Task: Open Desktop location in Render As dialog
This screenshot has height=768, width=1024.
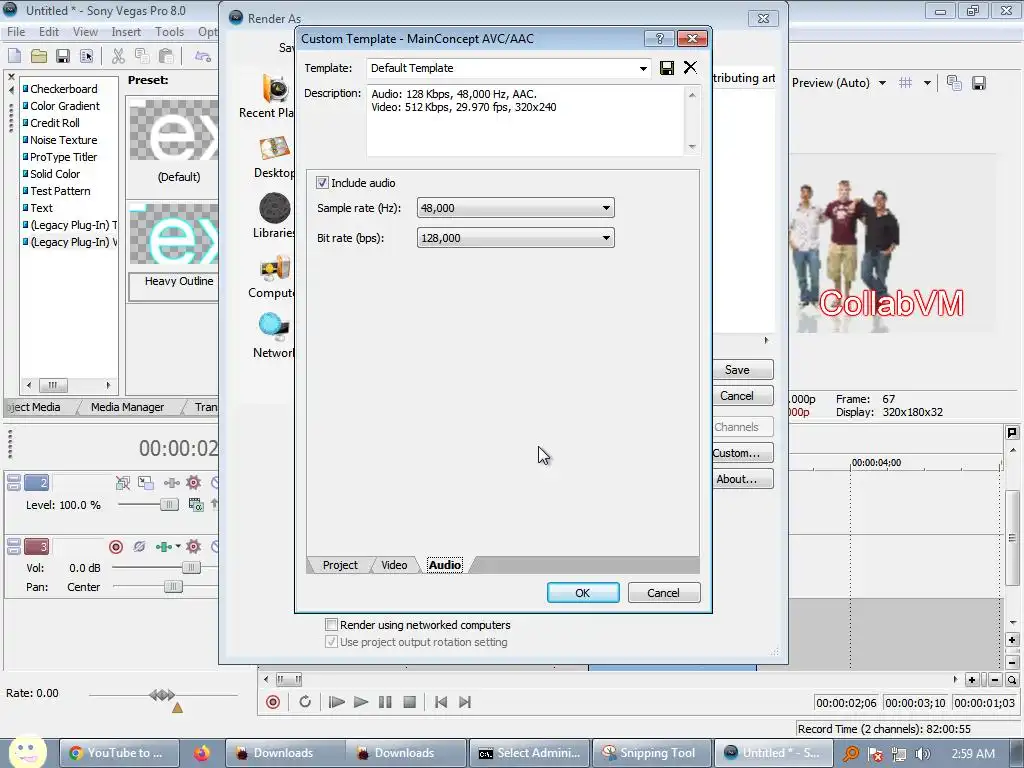Action: point(274,157)
